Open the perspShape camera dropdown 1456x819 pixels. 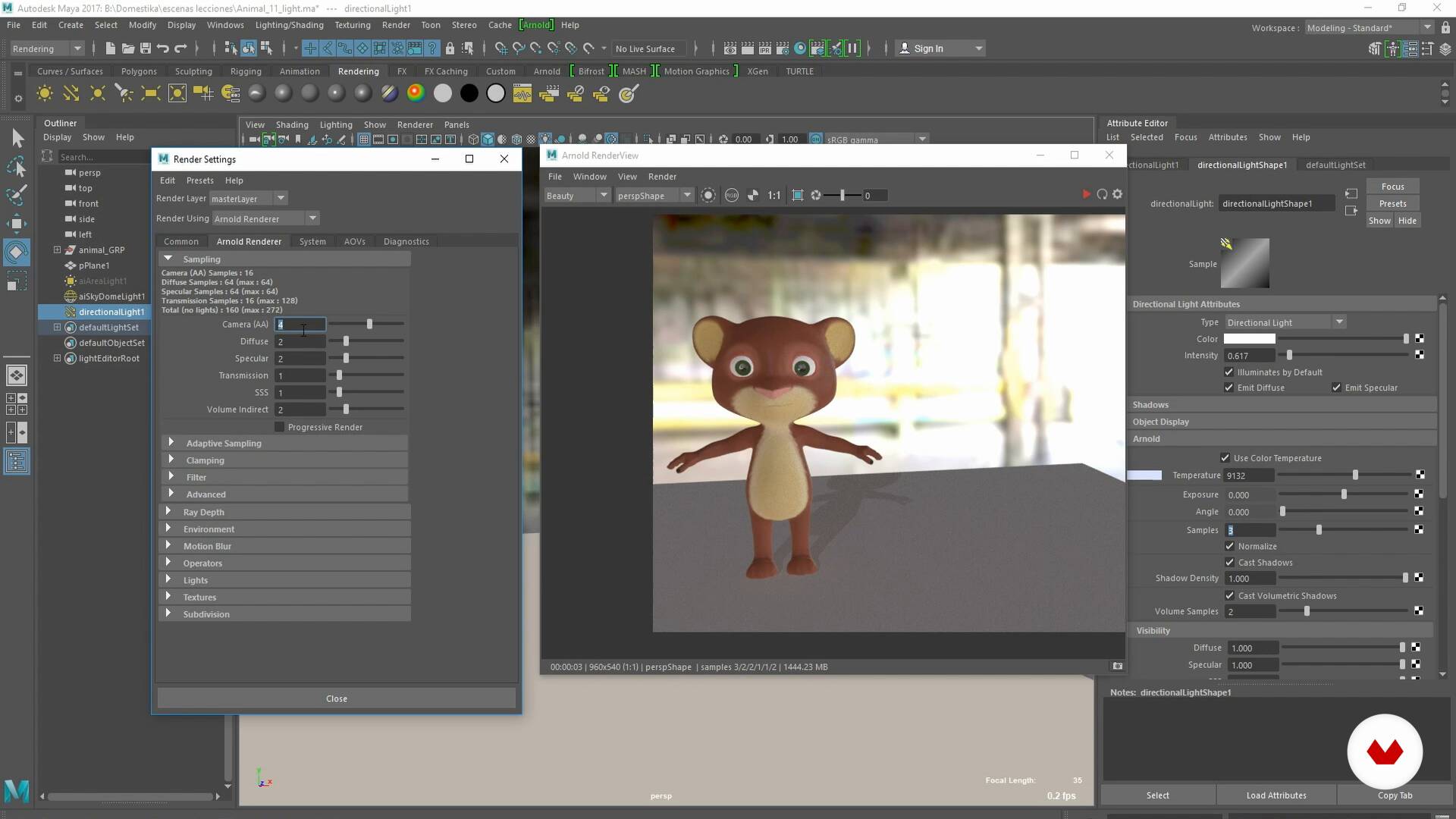654,196
